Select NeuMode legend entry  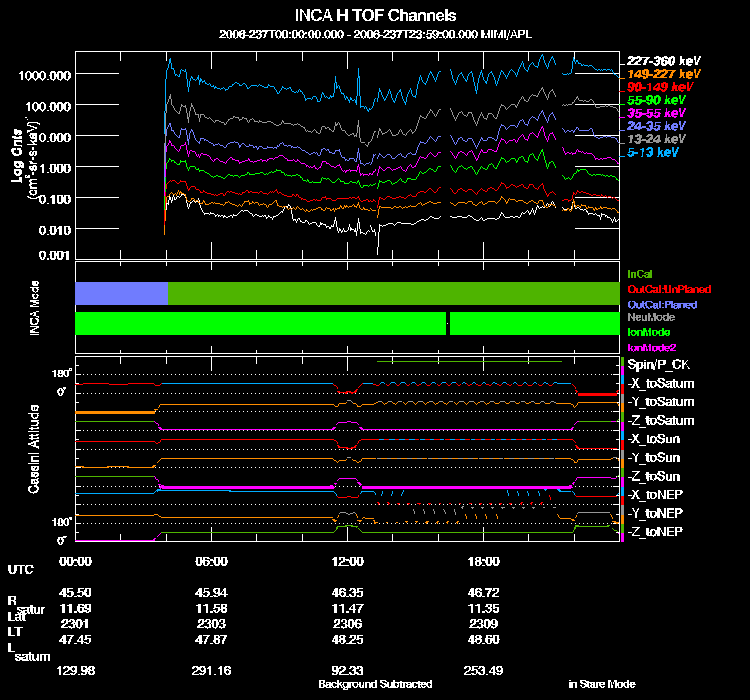click(x=651, y=317)
